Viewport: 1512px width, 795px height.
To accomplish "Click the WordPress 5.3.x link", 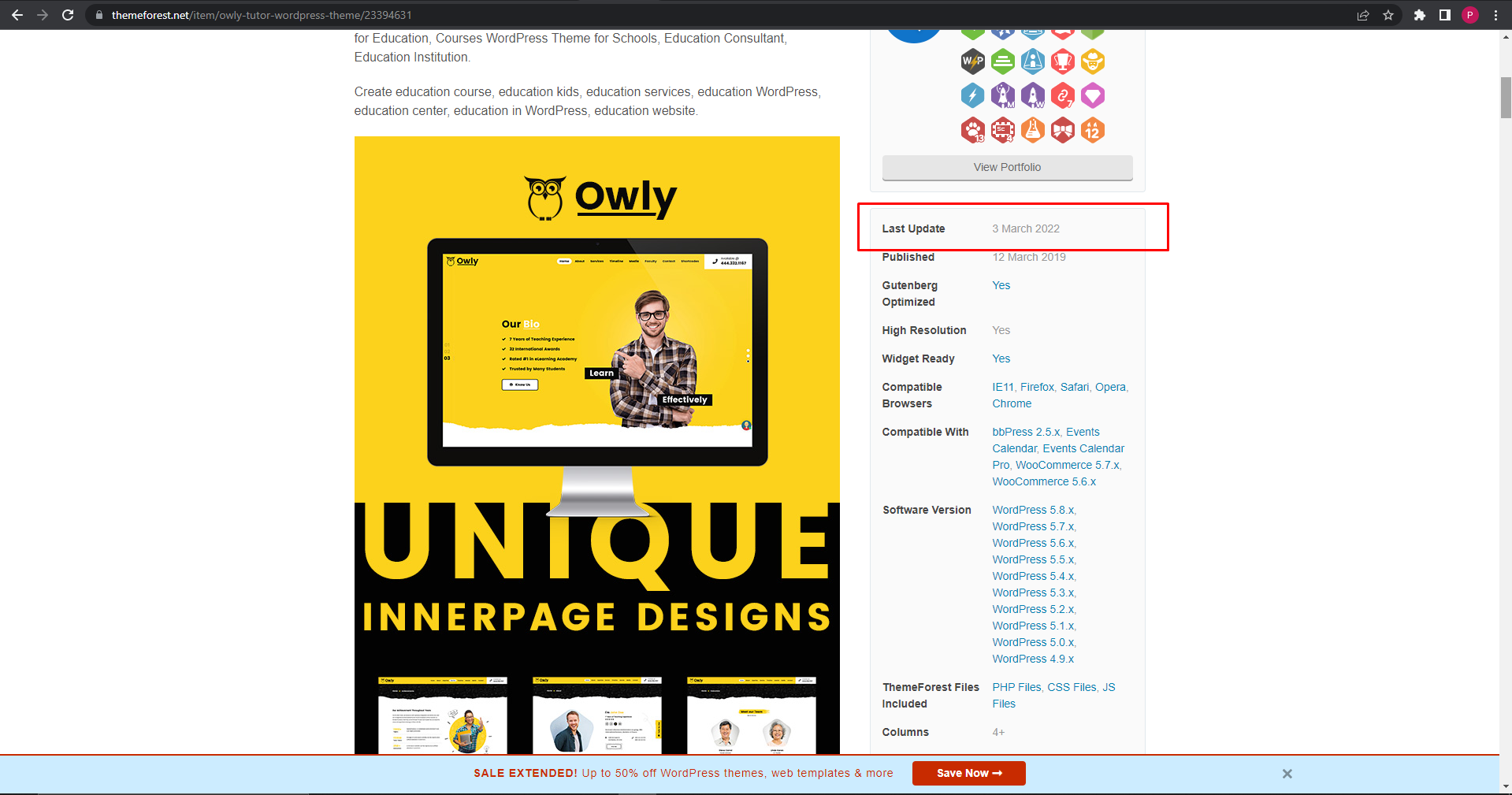I will pos(1033,593).
